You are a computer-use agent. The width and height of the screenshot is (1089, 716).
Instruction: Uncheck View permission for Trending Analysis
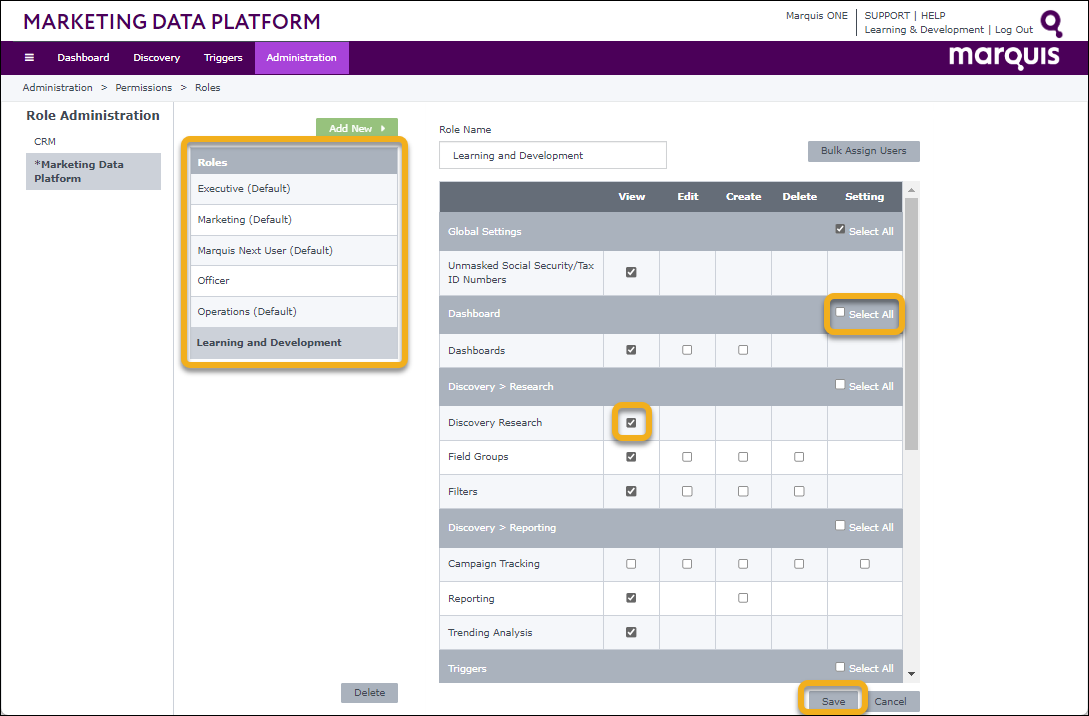(x=631, y=632)
